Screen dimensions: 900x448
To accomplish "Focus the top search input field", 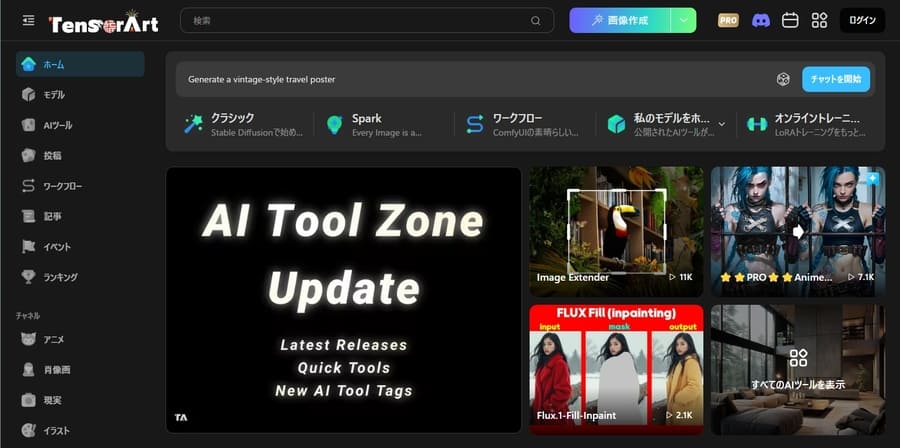I will tap(367, 21).
